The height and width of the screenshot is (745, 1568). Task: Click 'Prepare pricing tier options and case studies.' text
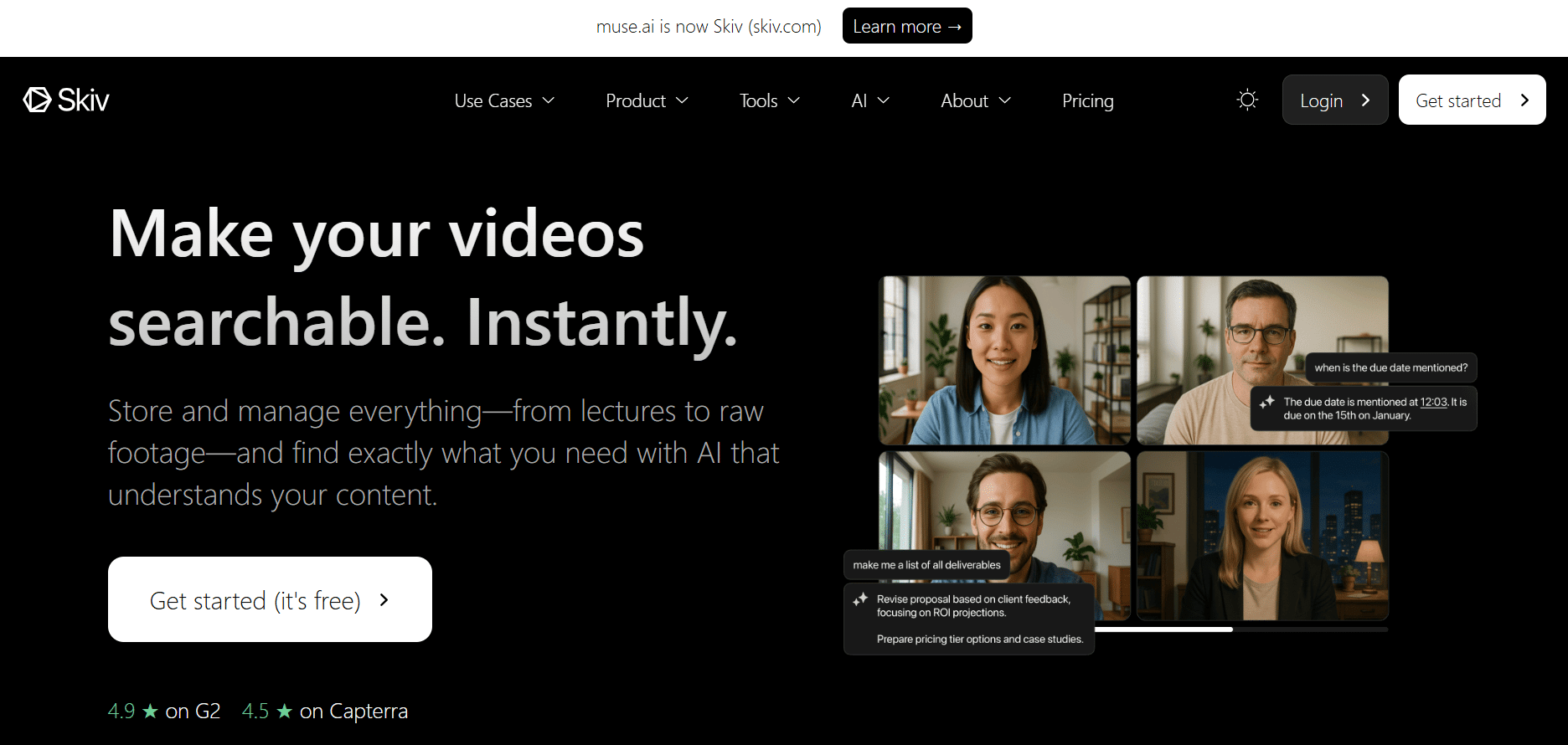(x=980, y=640)
